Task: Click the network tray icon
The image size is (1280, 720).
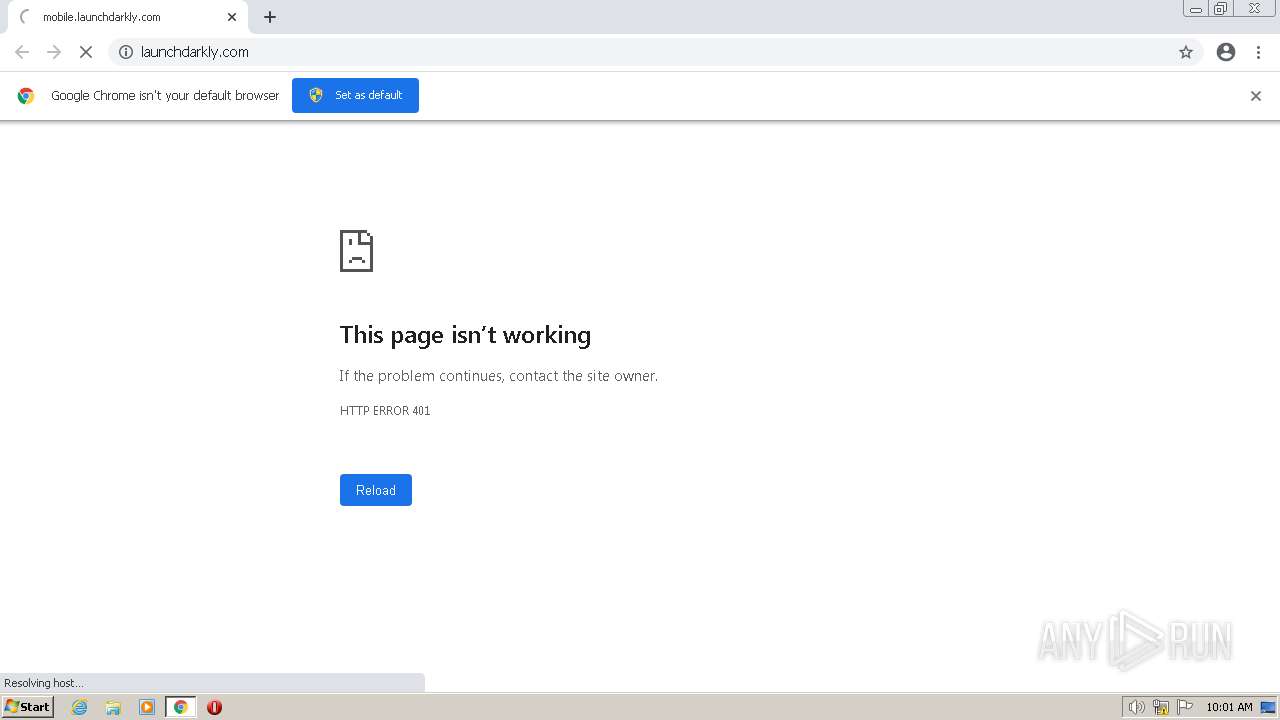Action: tap(1161, 707)
